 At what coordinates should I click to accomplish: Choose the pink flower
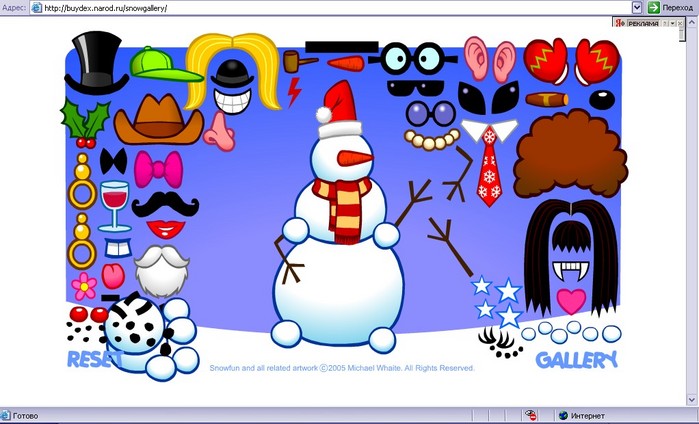(84, 286)
